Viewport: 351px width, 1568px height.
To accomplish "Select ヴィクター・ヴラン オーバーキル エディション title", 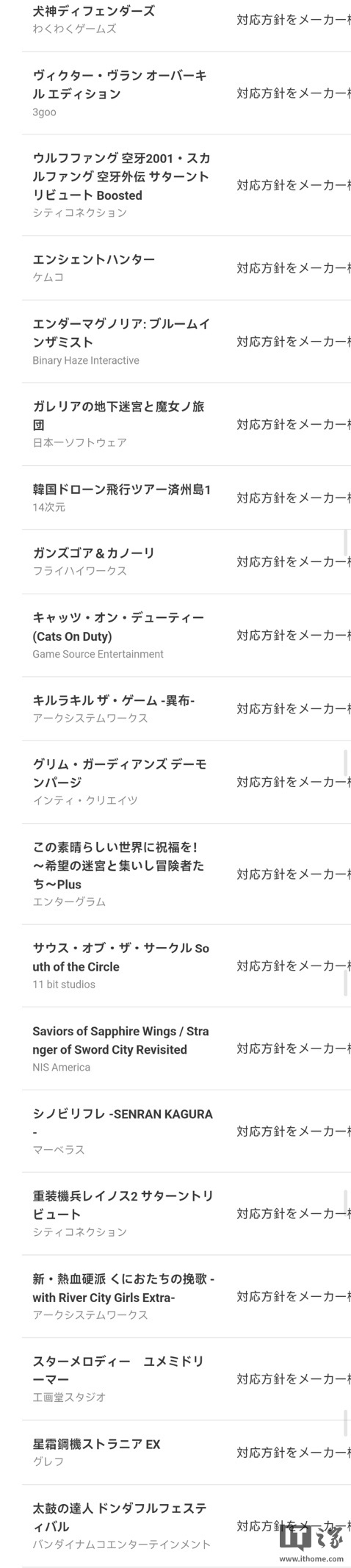I will point(120,84).
